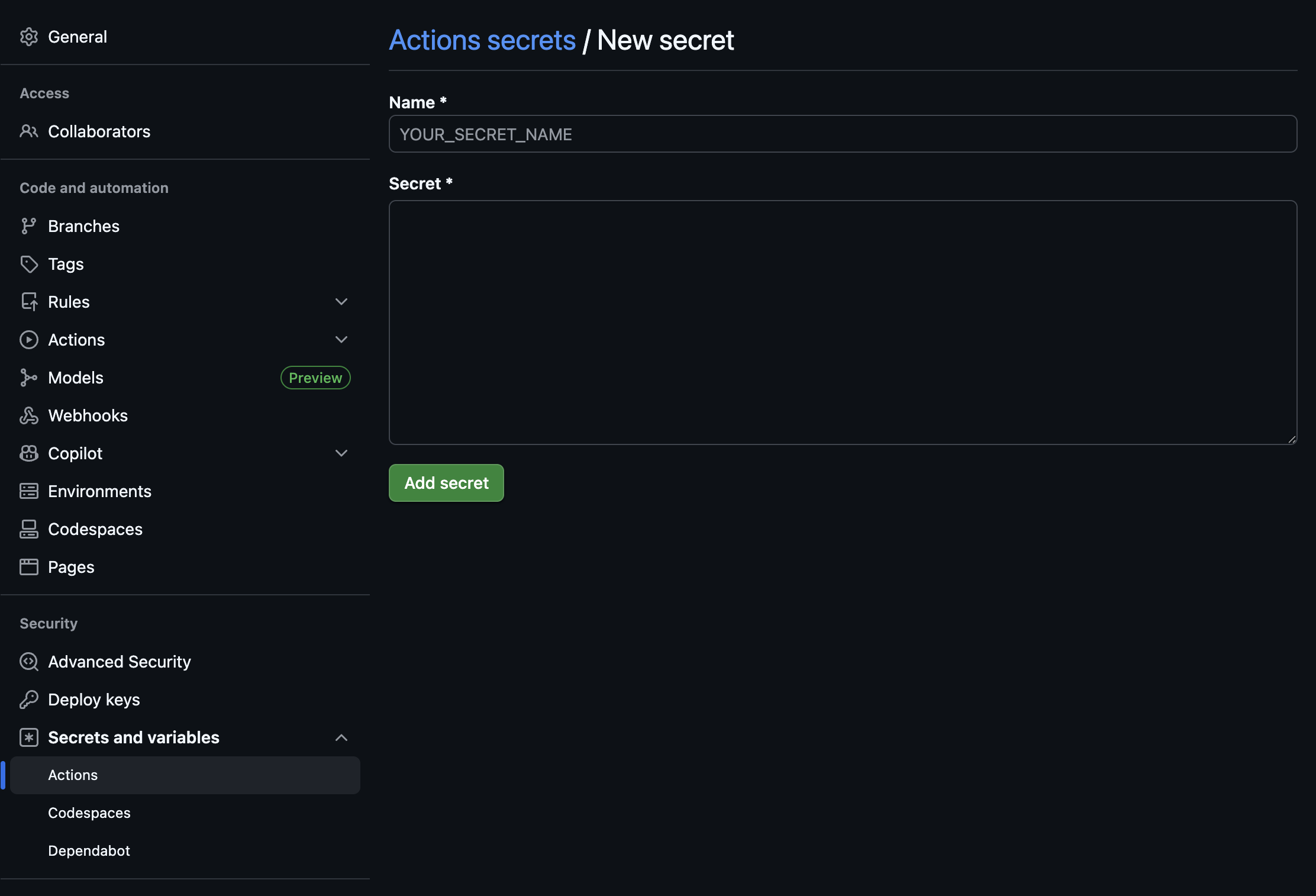Collapse Secrets and variables section

[341, 737]
